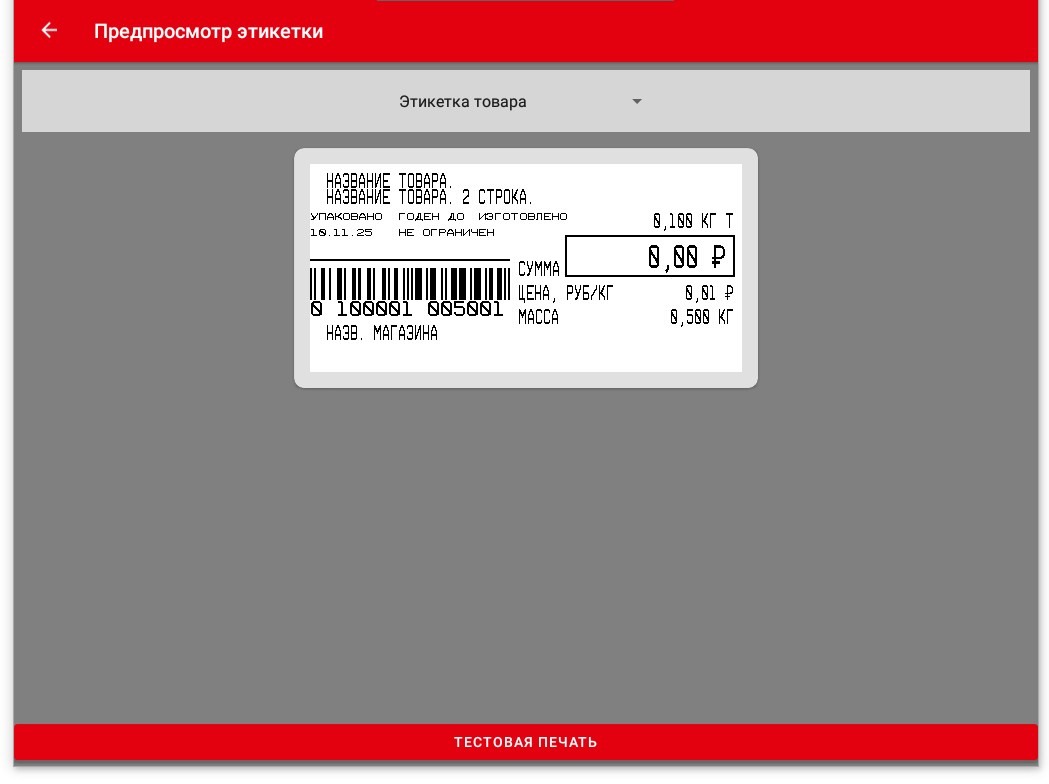Screen dimensions: 1049x784
Task: Click the back arrow icon
Action: [x=49, y=31]
